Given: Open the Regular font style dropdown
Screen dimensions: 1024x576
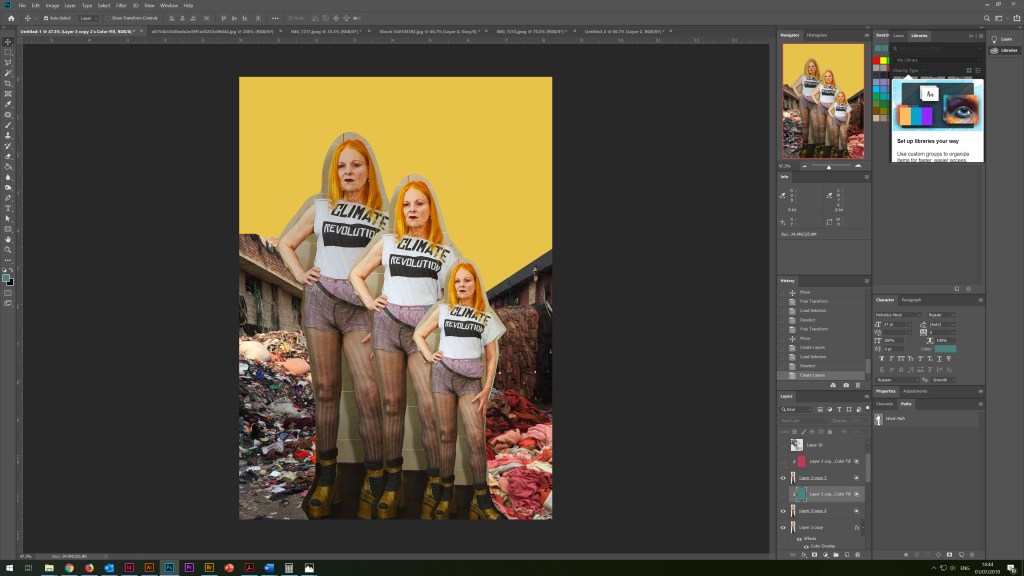Looking at the screenshot, I should click(942, 315).
